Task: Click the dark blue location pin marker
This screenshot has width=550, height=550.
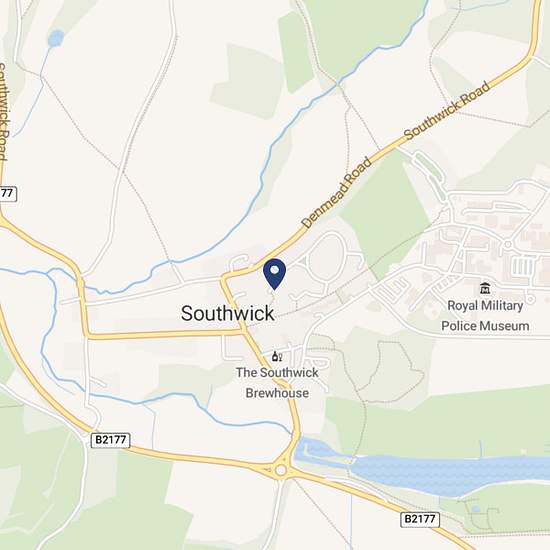Action: pos(274,274)
